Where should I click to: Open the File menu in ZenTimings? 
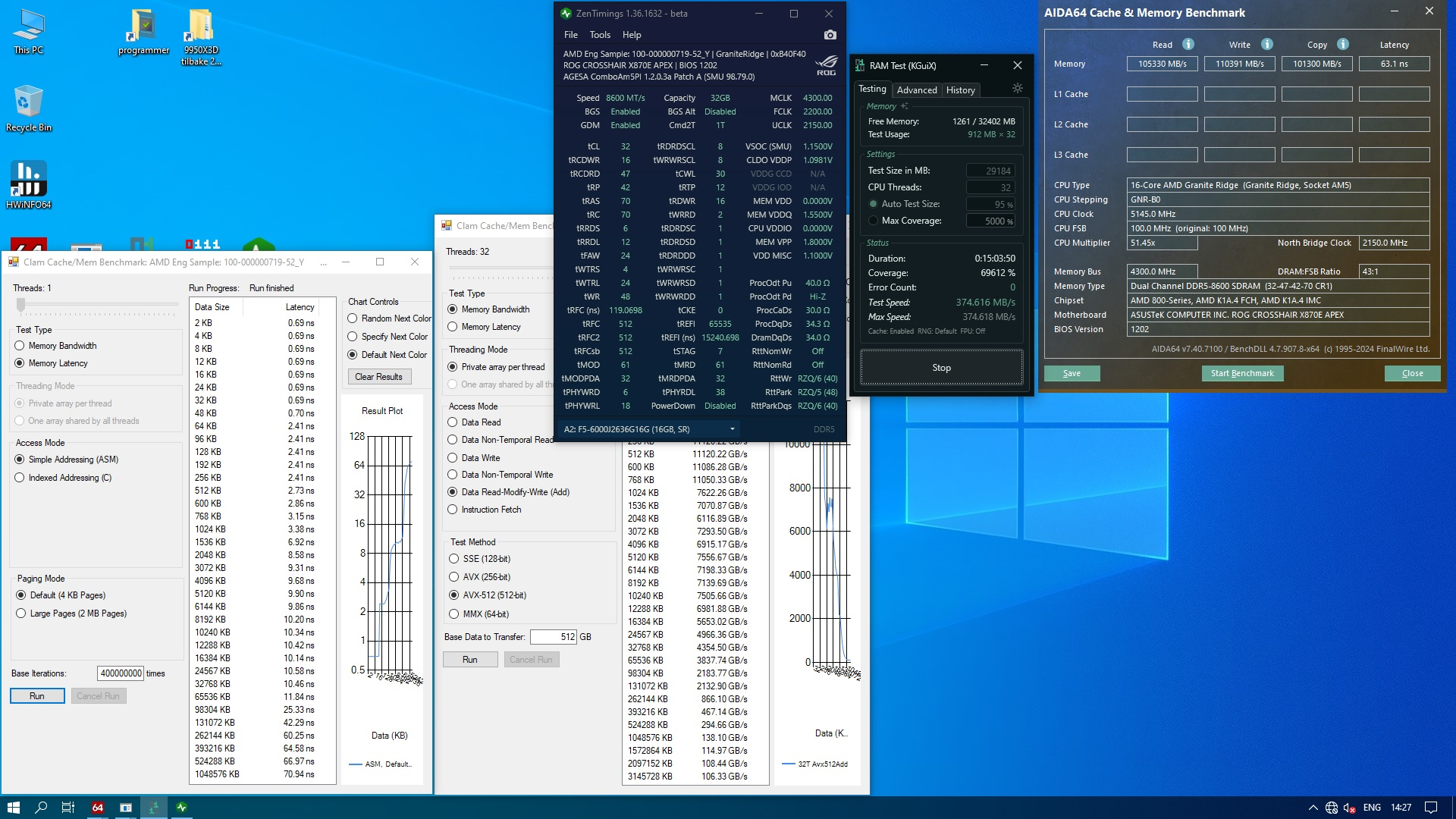pyautogui.click(x=571, y=35)
